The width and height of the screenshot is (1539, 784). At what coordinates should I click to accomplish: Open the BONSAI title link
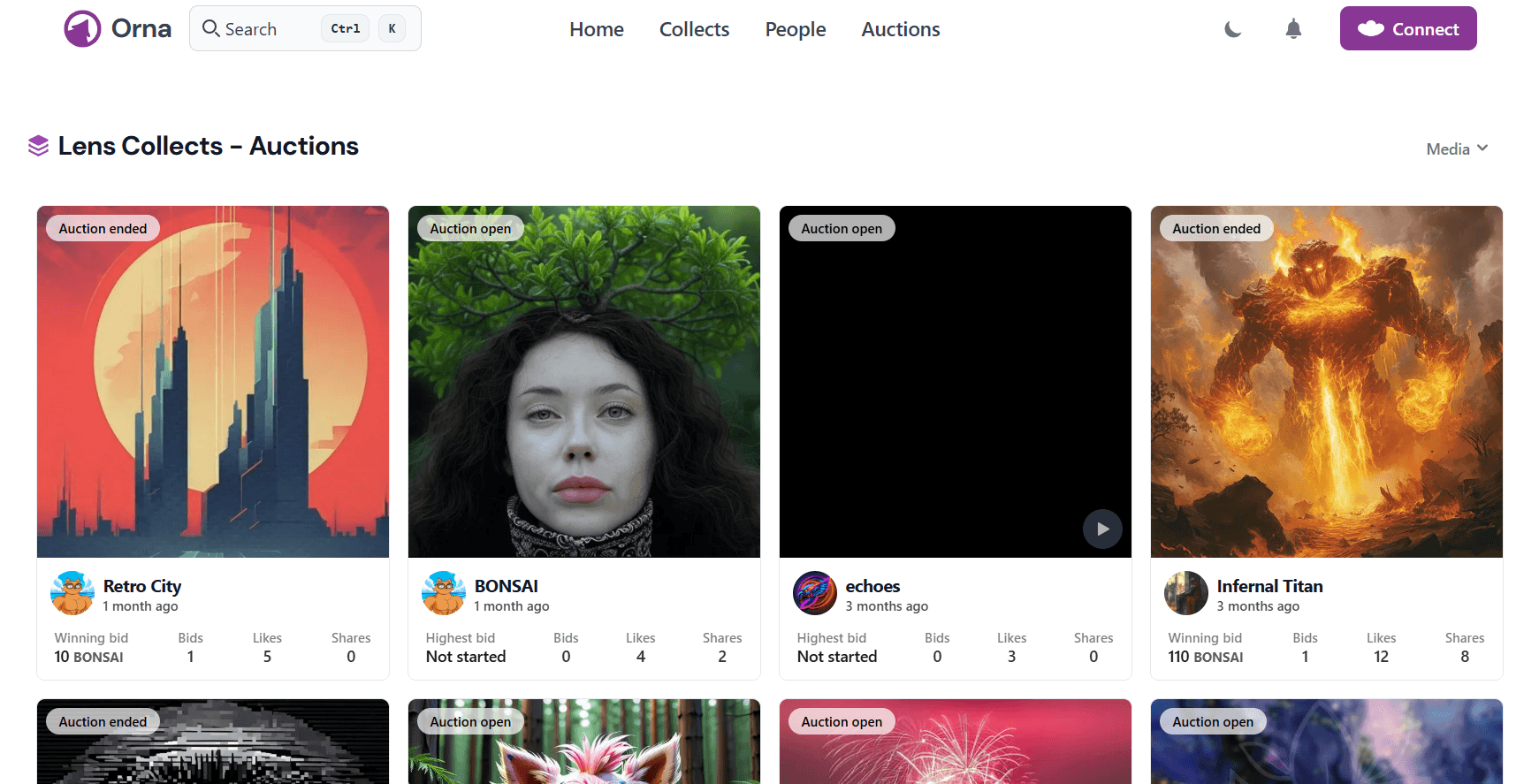pyautogui.click(x=507, y=586)
